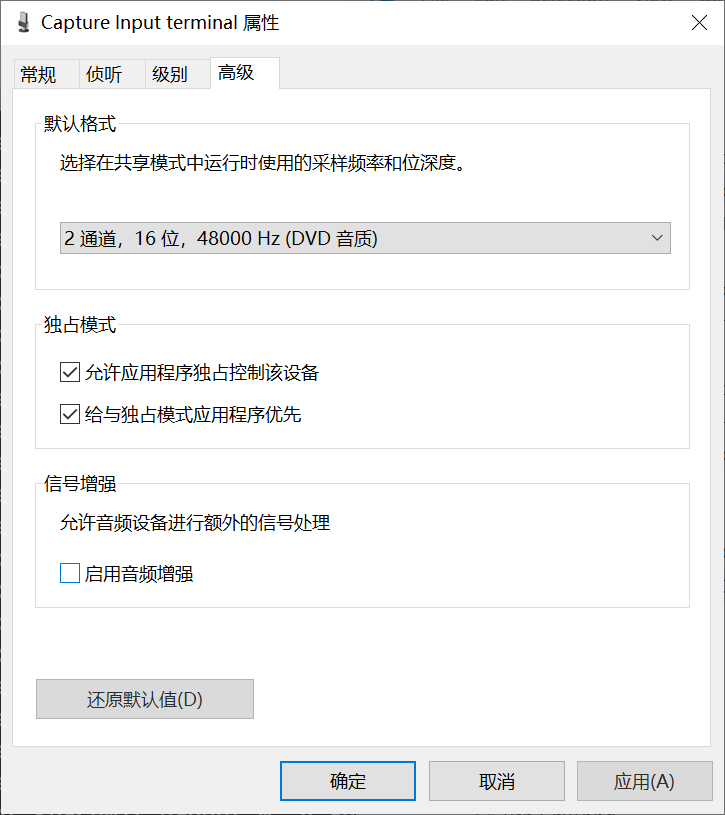Disable 给与独占模式应用程序优先
This screenshot has height=815, width=725.
click(x=70, y=414)
